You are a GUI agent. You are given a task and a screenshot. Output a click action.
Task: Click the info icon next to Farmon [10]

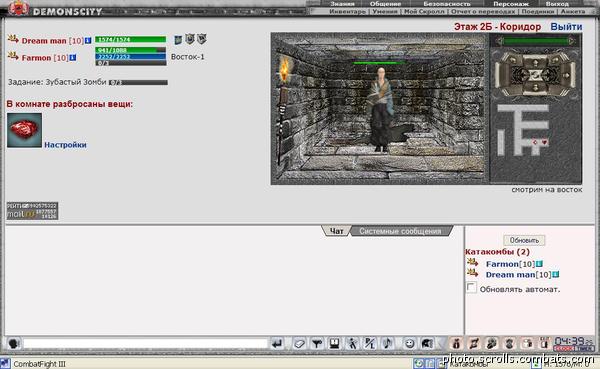pos(73,57)
